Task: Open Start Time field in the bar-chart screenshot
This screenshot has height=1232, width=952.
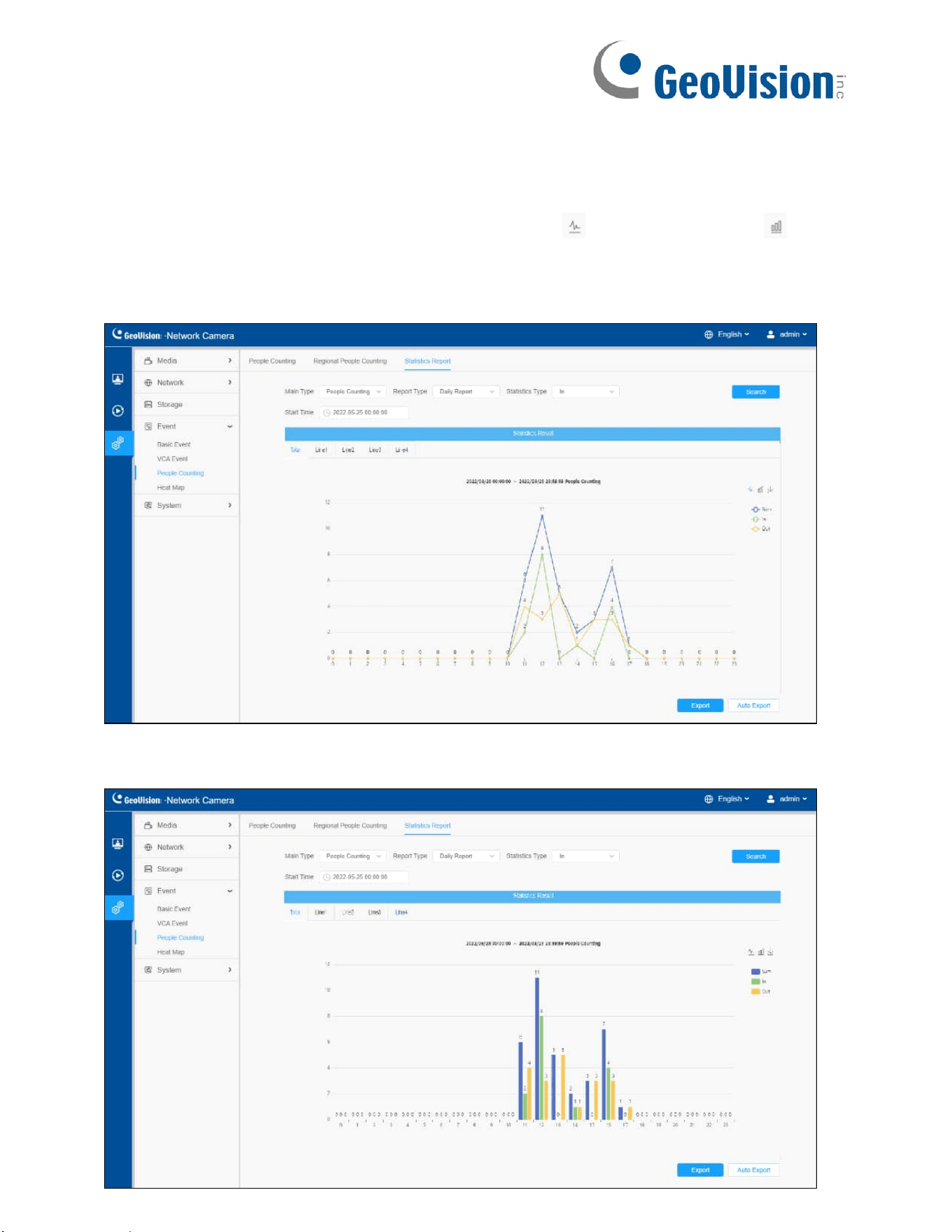Action: [364, 877]
